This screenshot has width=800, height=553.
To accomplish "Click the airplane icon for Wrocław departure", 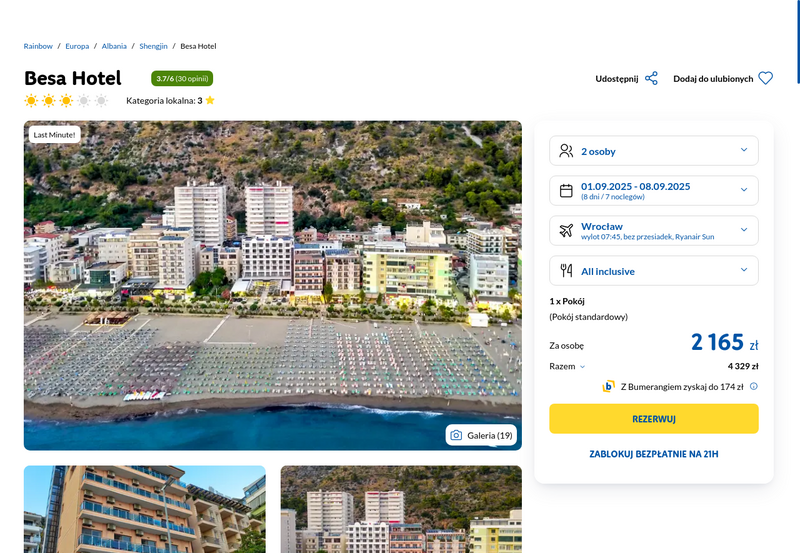I will [566, 231].
